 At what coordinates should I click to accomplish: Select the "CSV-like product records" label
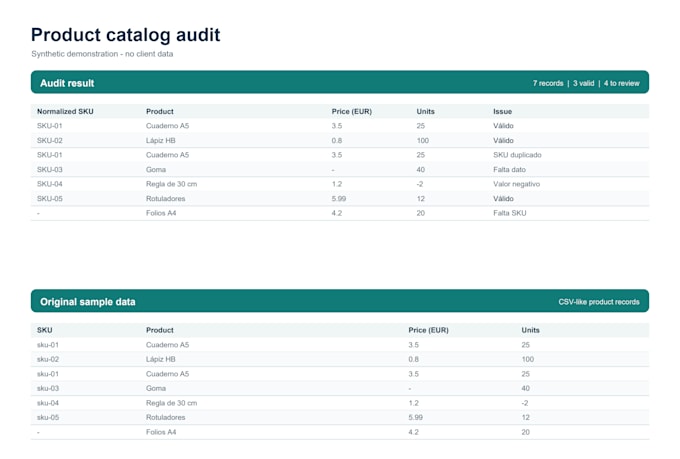(599, 302)
